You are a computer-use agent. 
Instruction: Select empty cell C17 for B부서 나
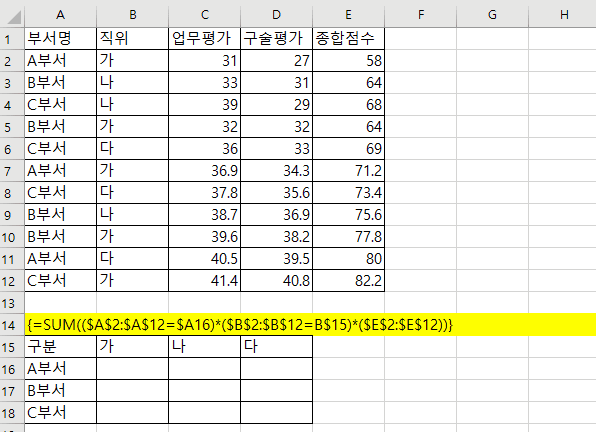tap(204, 391)
